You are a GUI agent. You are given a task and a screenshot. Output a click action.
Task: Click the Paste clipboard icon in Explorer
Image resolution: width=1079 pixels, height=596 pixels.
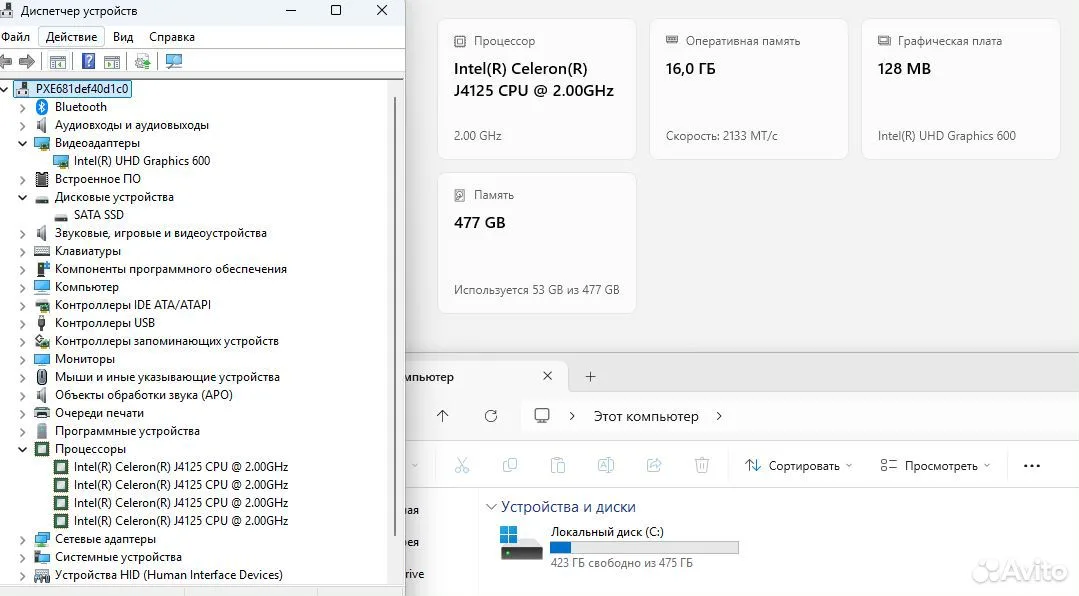557,466
